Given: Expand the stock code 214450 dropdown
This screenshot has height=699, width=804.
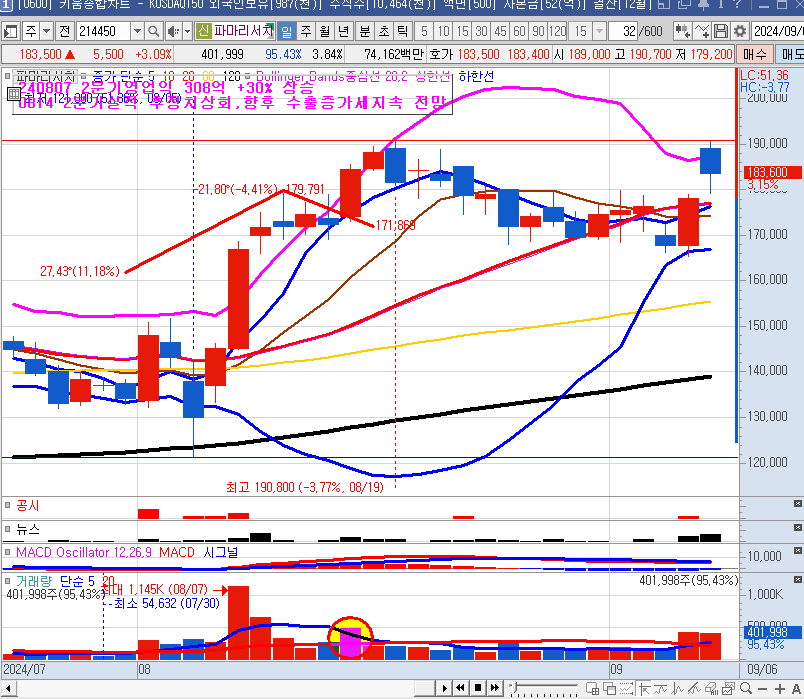Looking at the screenshot, I should [x=137, y=31].
